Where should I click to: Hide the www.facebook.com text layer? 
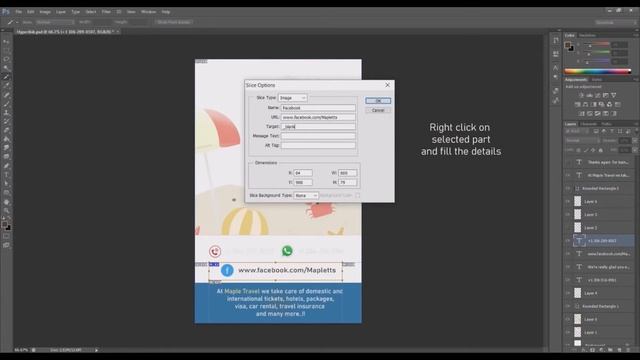pos(568,254)
